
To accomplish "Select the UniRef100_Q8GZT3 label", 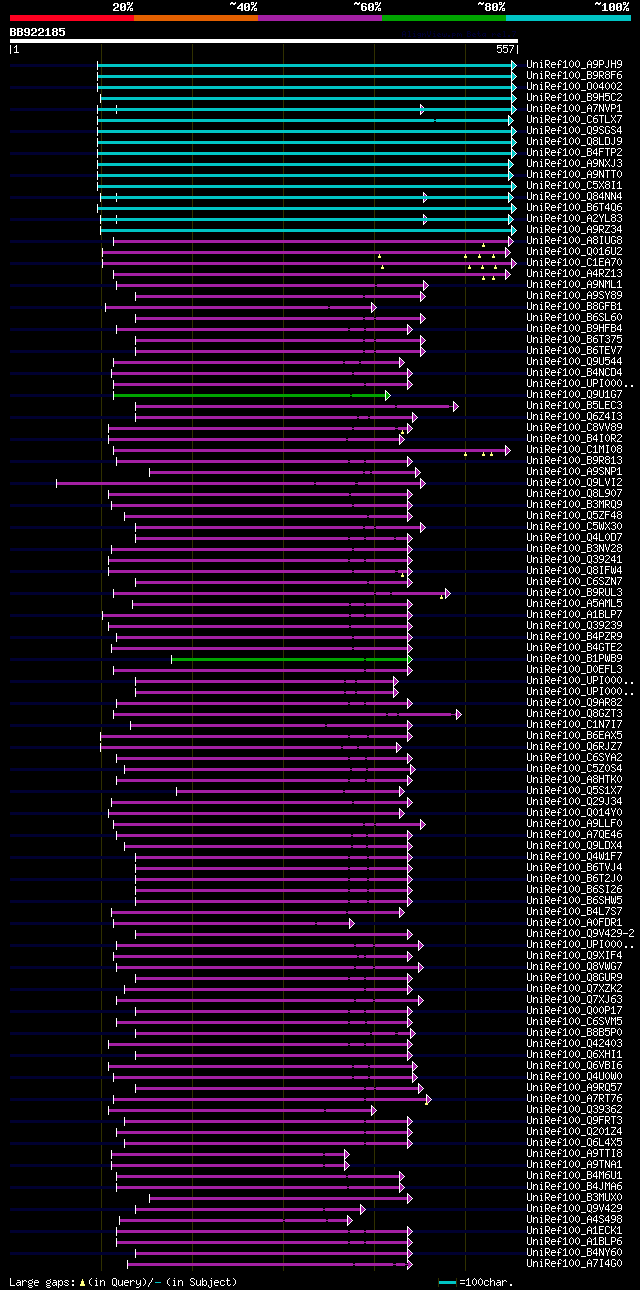I will click(574, 714).
